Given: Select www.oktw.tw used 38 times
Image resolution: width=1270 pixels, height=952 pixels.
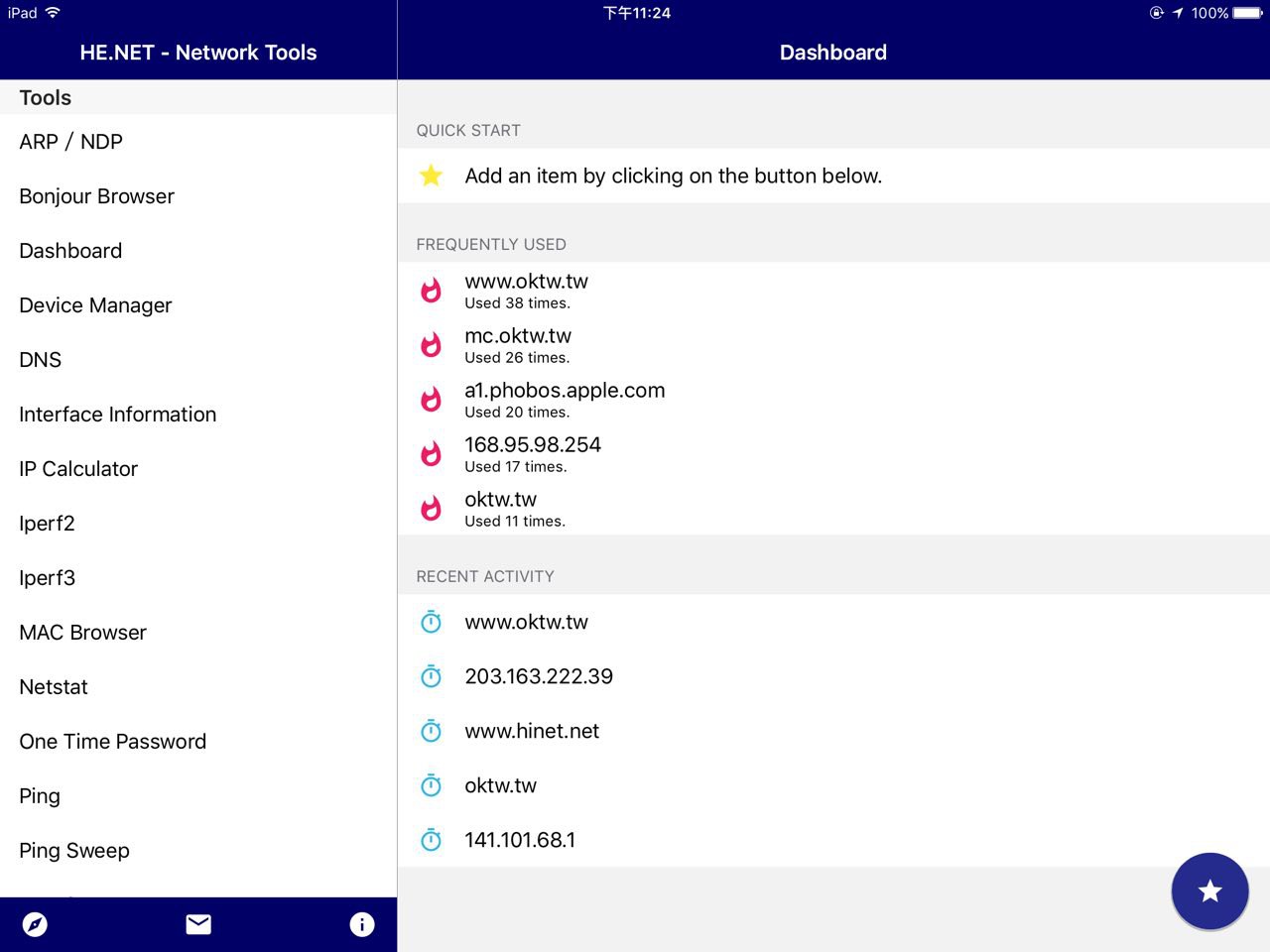Looking at the screenshot, I should coord(833,291).
